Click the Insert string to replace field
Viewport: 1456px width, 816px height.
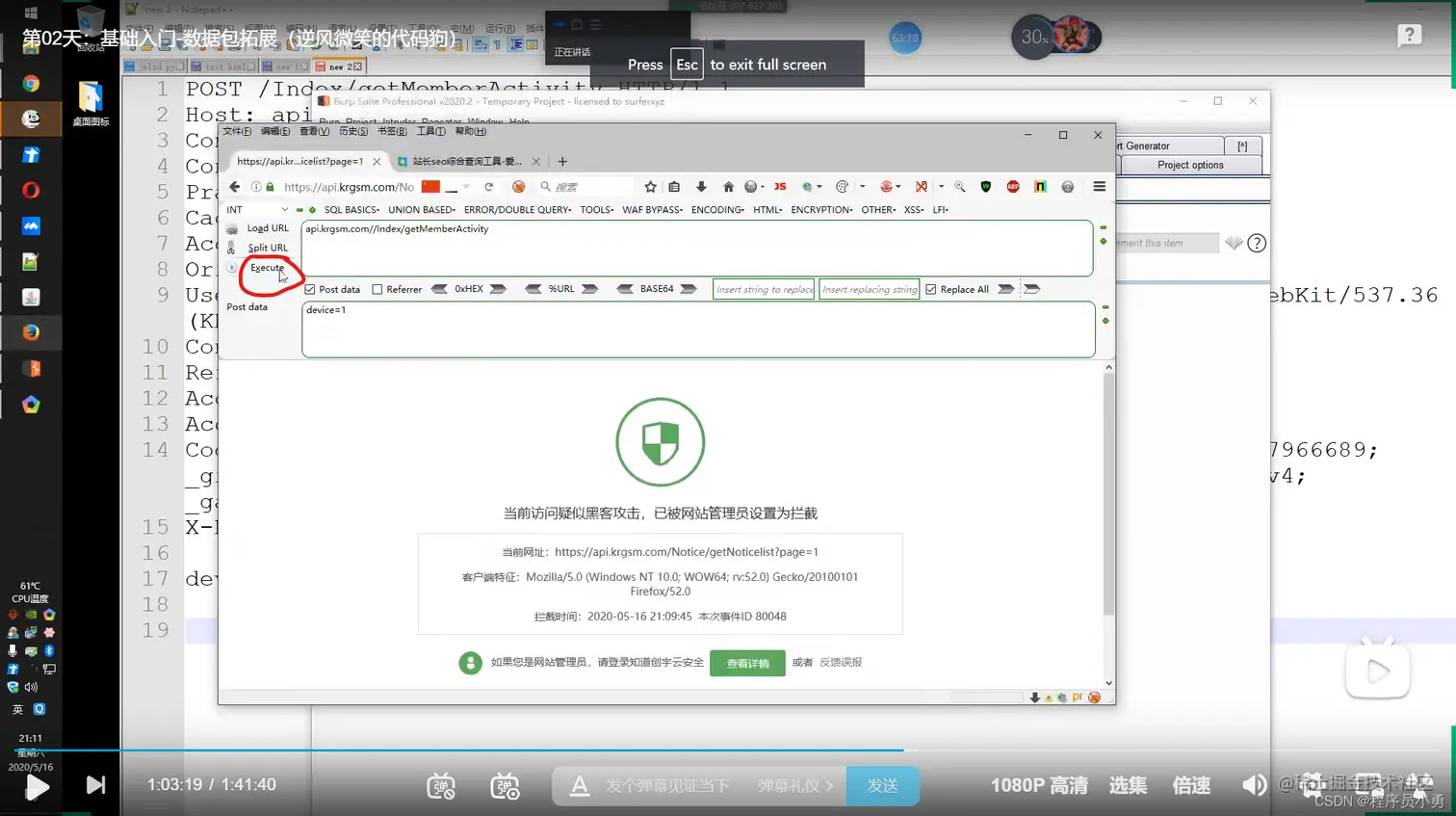click(764, 289)
